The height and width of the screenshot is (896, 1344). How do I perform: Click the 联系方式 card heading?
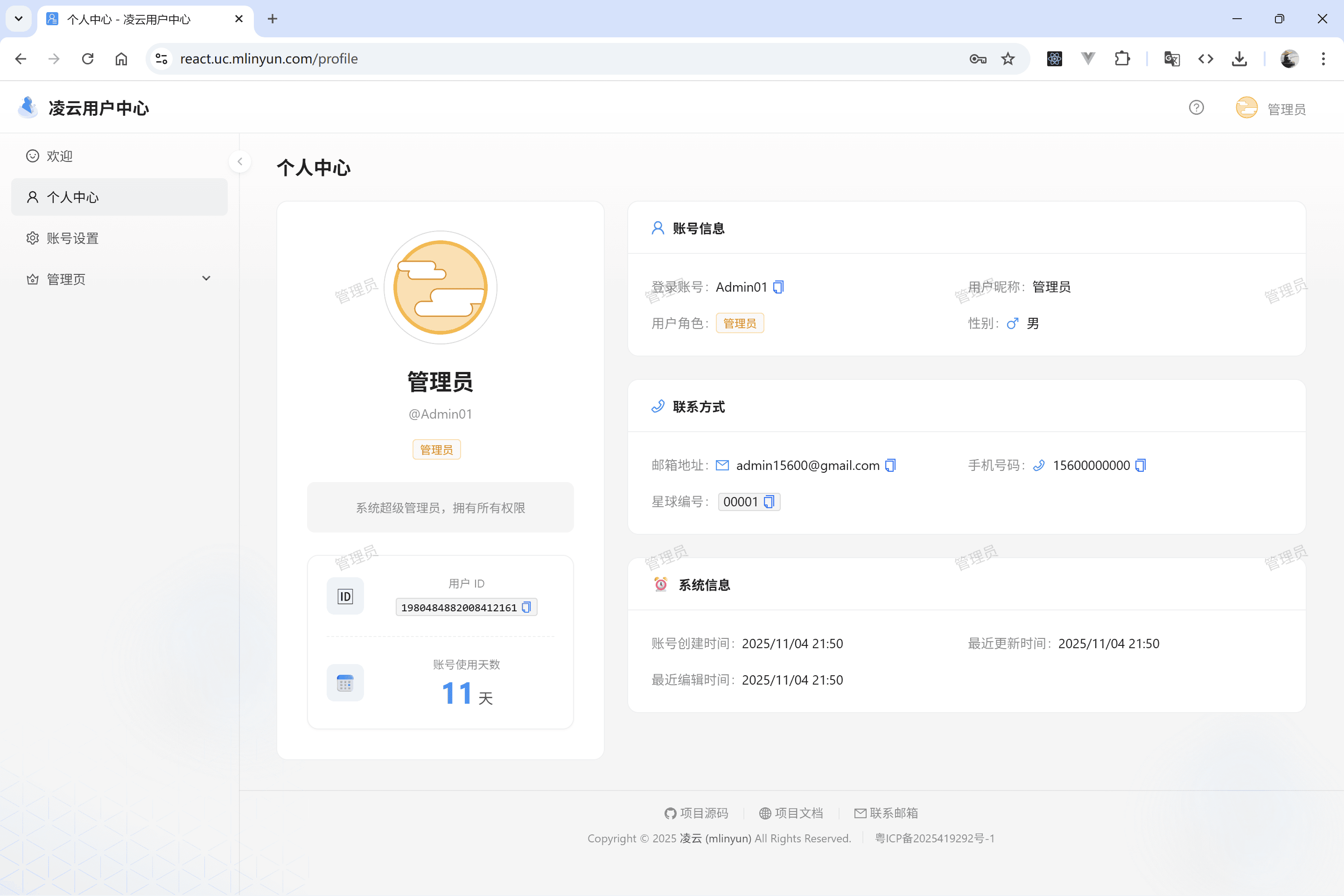click(x=698, y=407)
